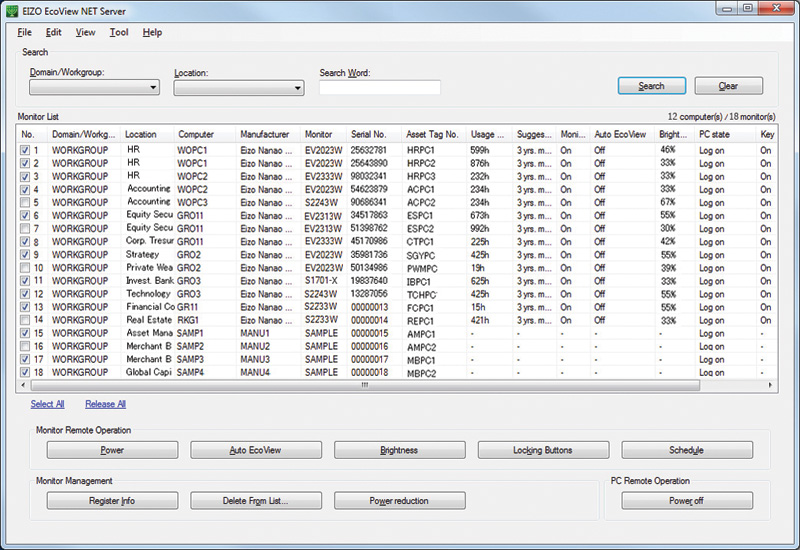This screenshot has width=800, height=550.
Task: Tick the checkbox for row 16 SAMP2
Action: (x=25, y=346)
